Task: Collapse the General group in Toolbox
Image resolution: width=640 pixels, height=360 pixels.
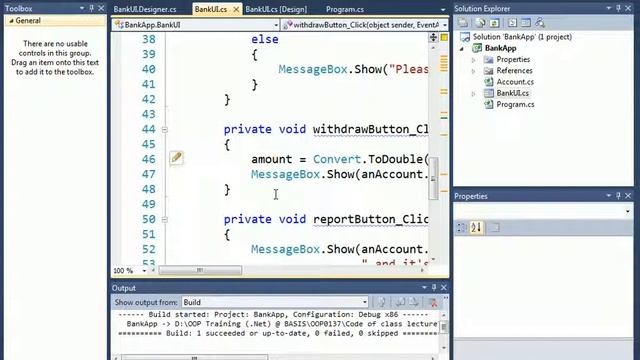Action: click(11, 21)
